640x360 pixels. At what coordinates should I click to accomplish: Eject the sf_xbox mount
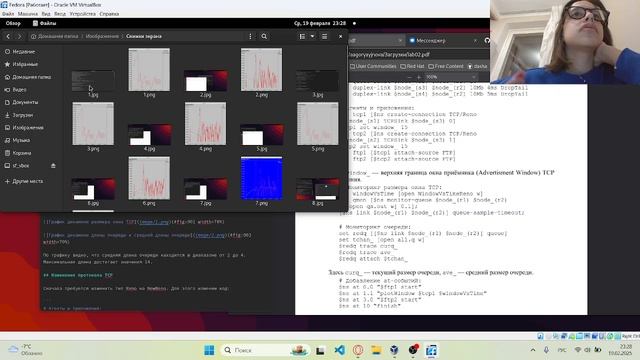point(53,166)
